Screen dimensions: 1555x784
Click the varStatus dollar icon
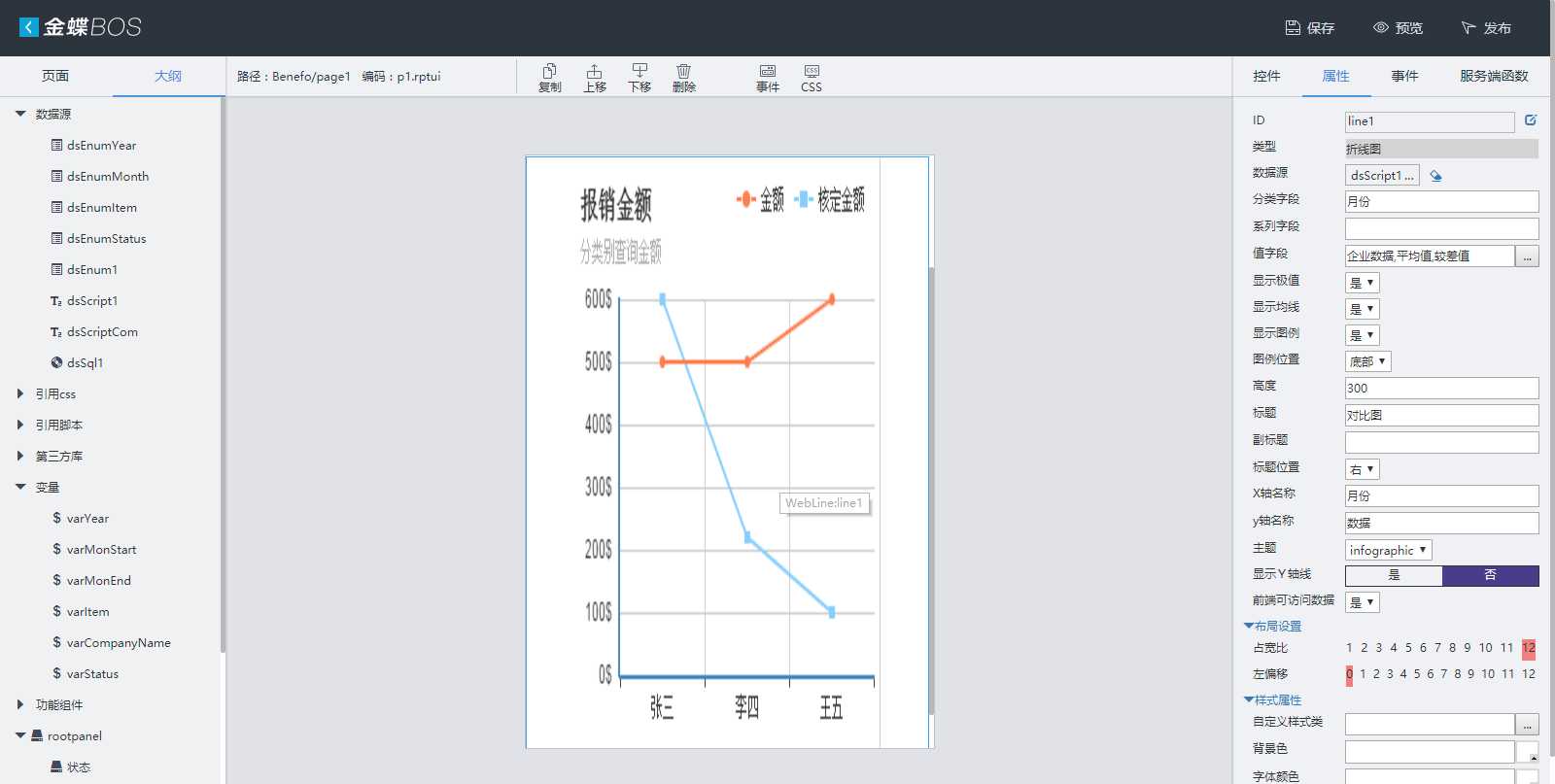pyautogui.click(x=56, y=673)
